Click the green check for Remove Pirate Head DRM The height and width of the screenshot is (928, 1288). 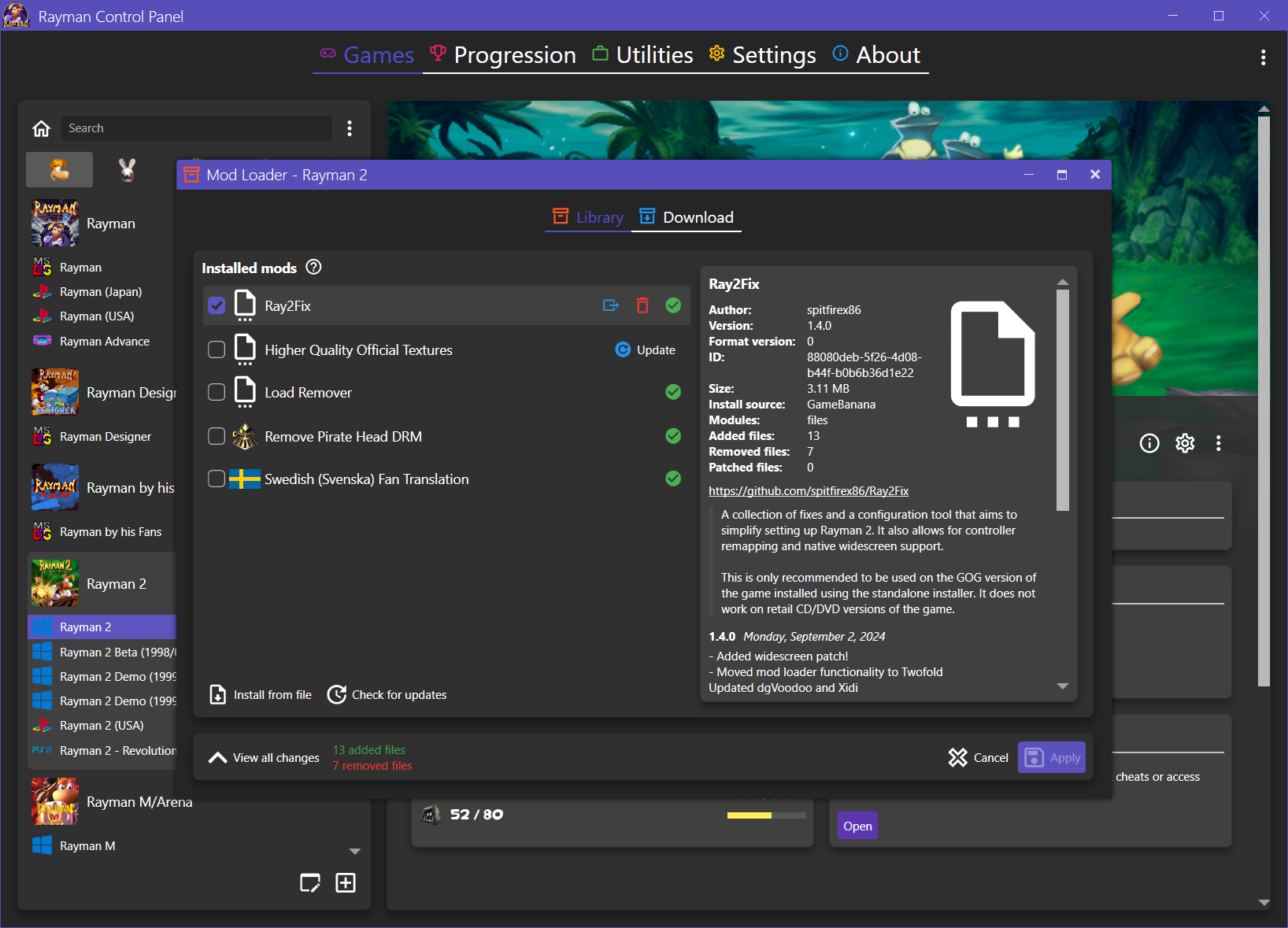(x=673, y=436)
